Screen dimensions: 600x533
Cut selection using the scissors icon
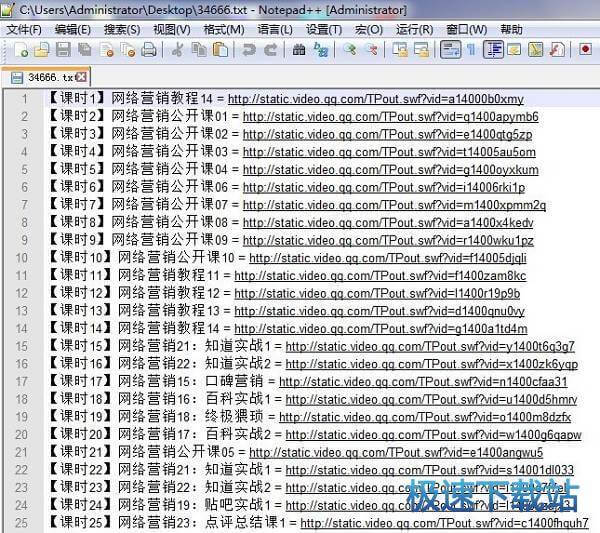(x=178, y=50)
